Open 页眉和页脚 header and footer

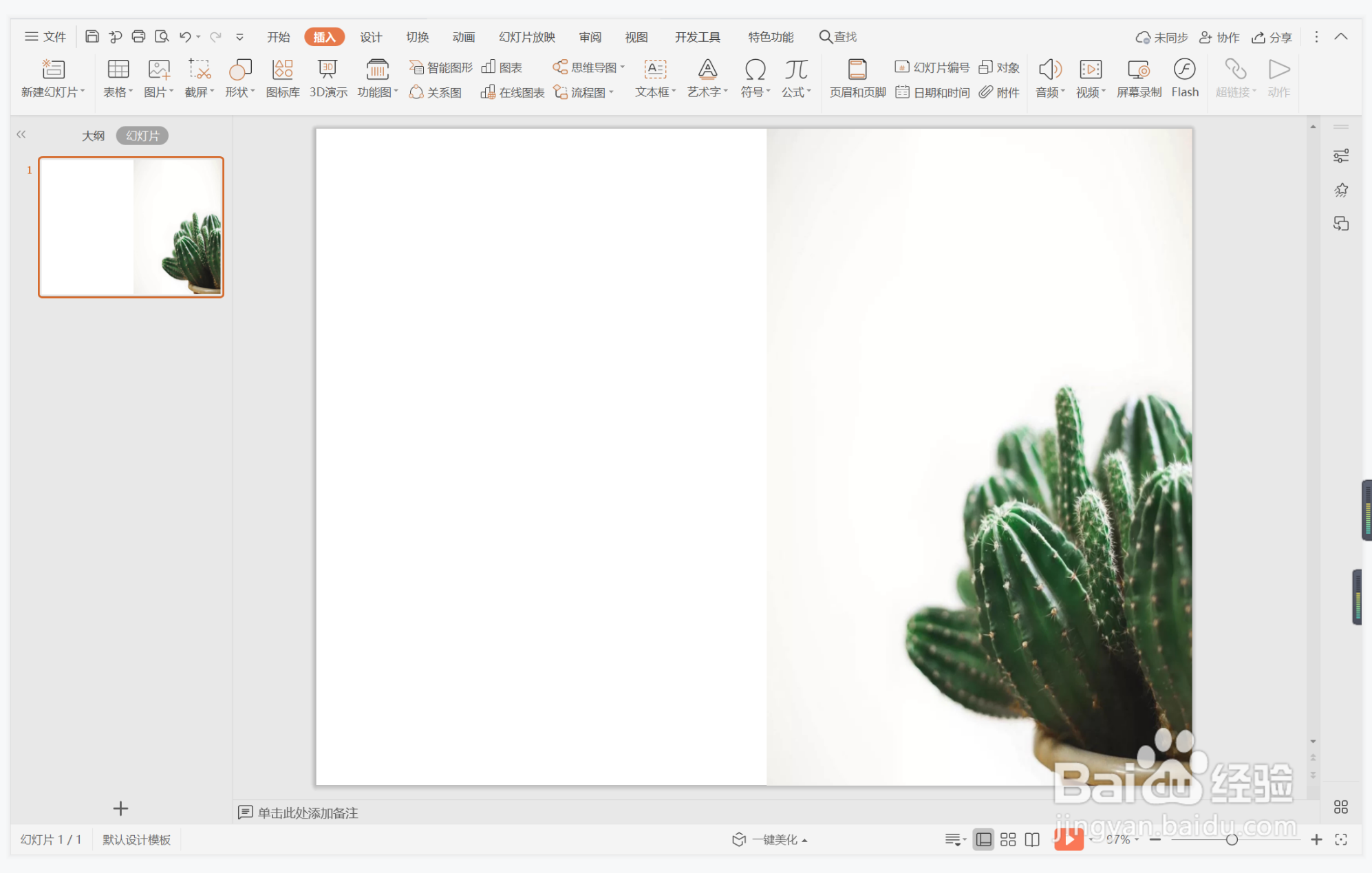[x=857, y=78]
